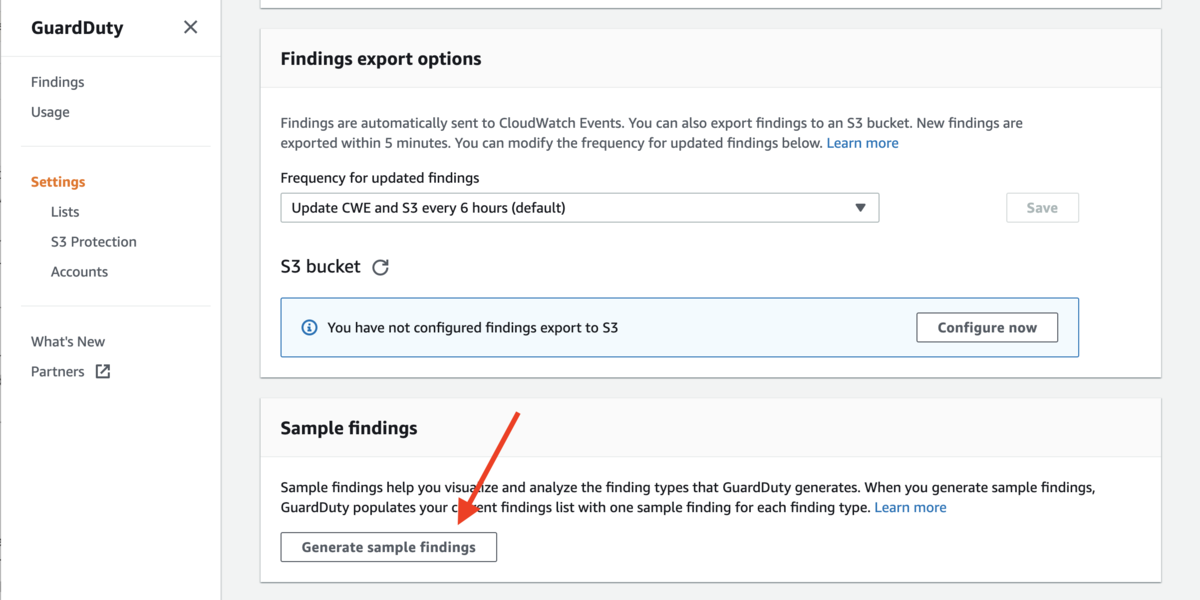The width and height of the screenshot is (1200, 600).
Task: Open the Accounts page
Action: [x=79, y=272]
